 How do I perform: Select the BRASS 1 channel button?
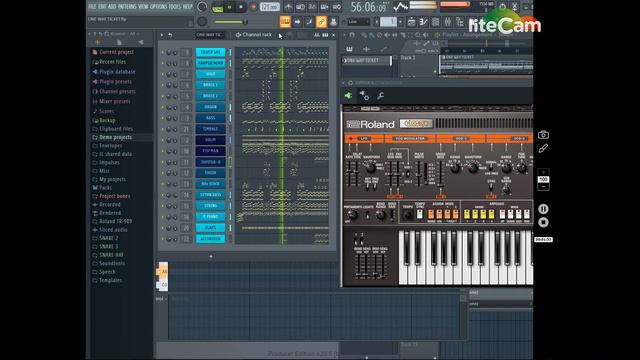[x=210, y=85]
